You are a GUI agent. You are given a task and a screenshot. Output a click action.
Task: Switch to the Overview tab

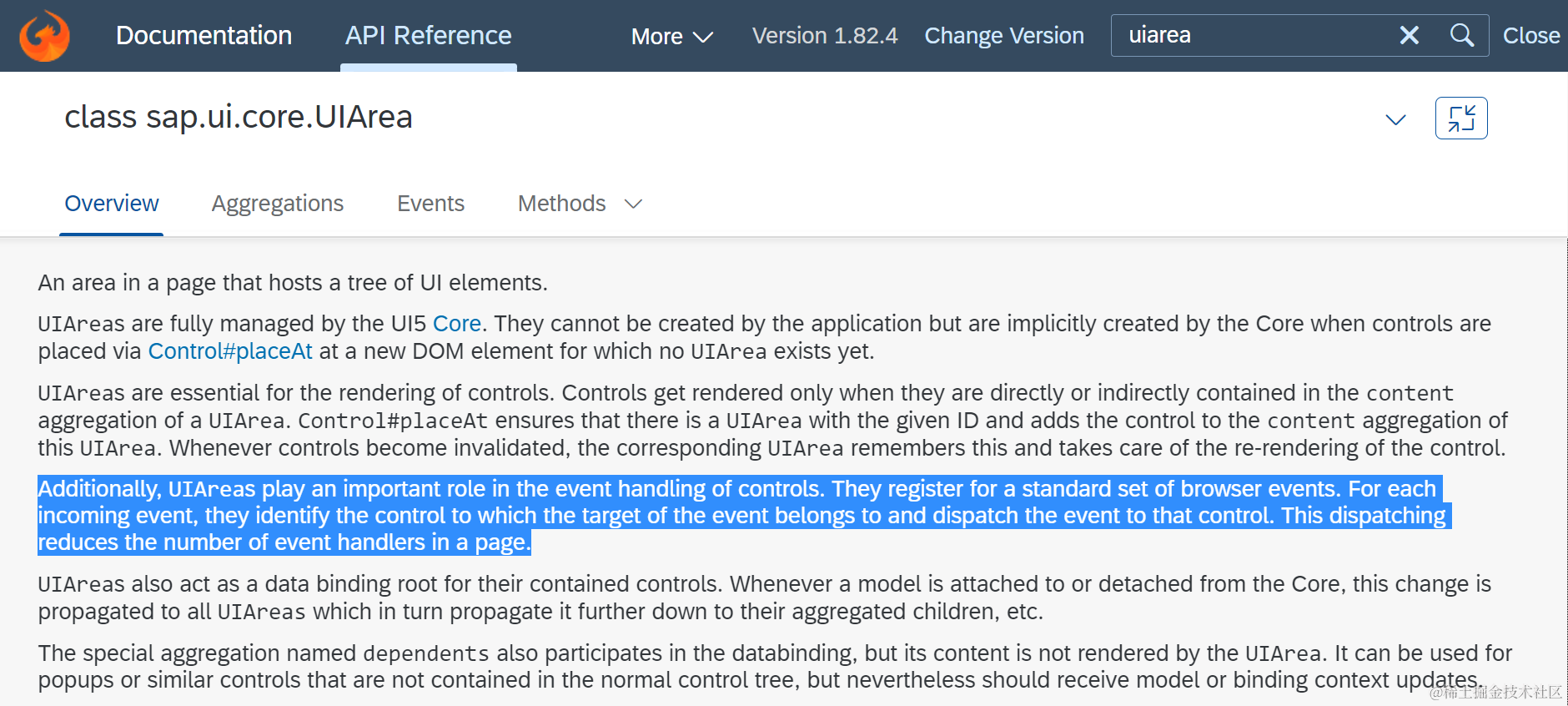[x=112, y=204]
